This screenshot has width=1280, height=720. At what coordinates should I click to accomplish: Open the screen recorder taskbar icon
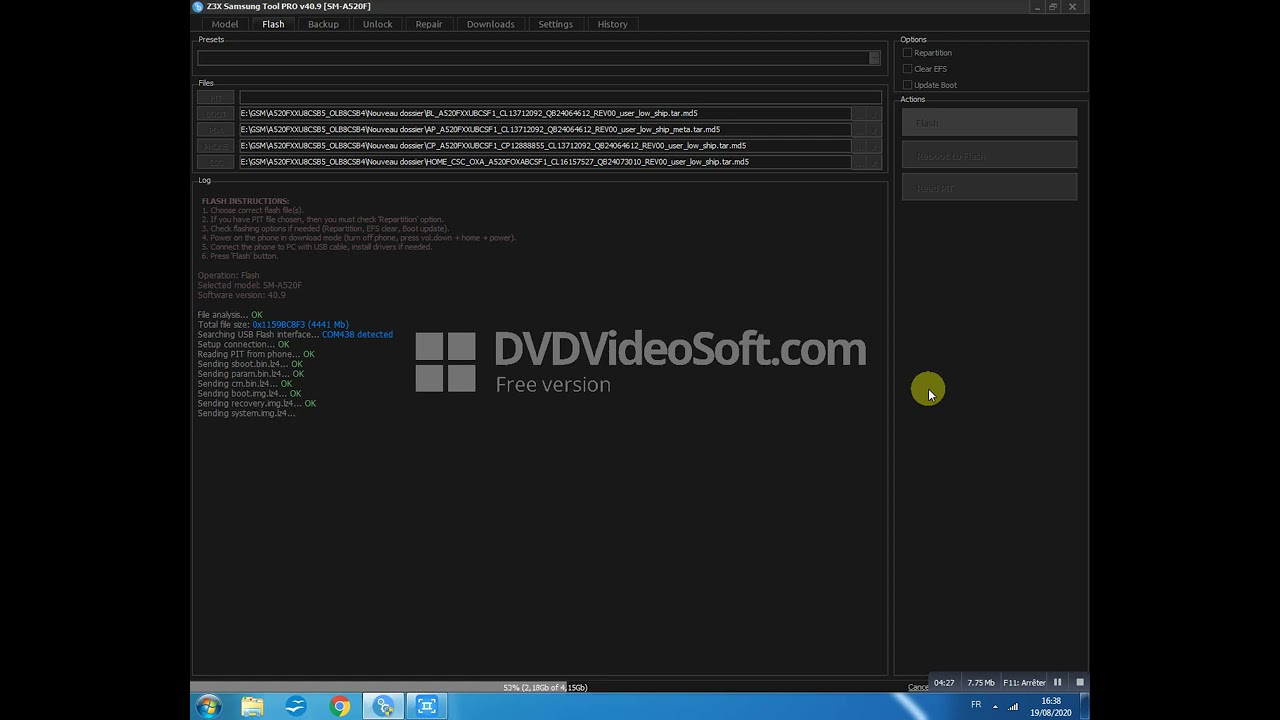pos(427,707)
